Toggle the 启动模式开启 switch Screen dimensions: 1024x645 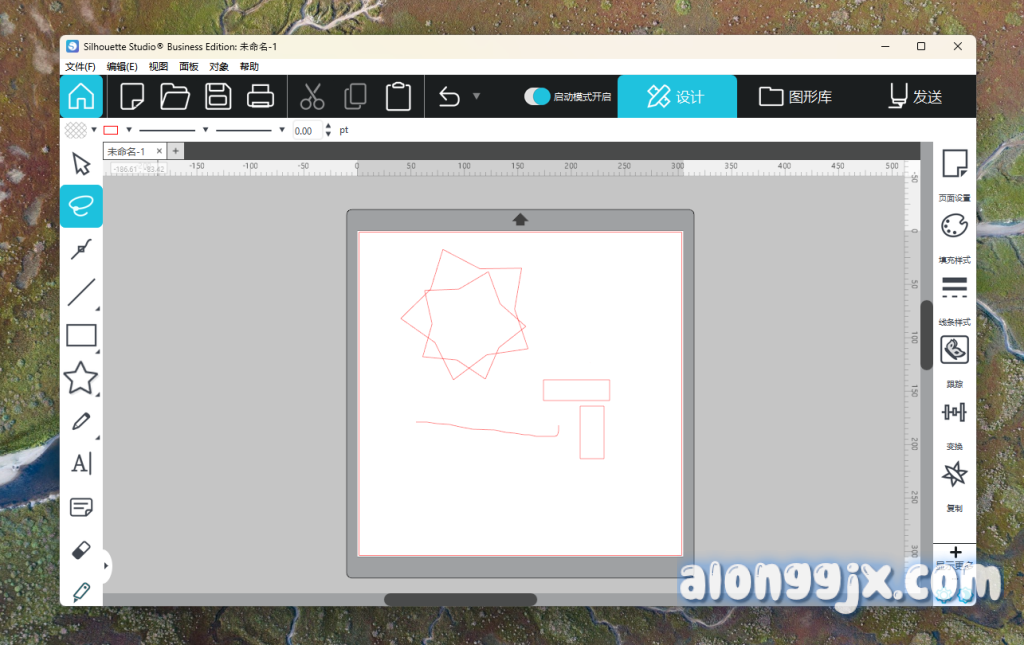538,97
